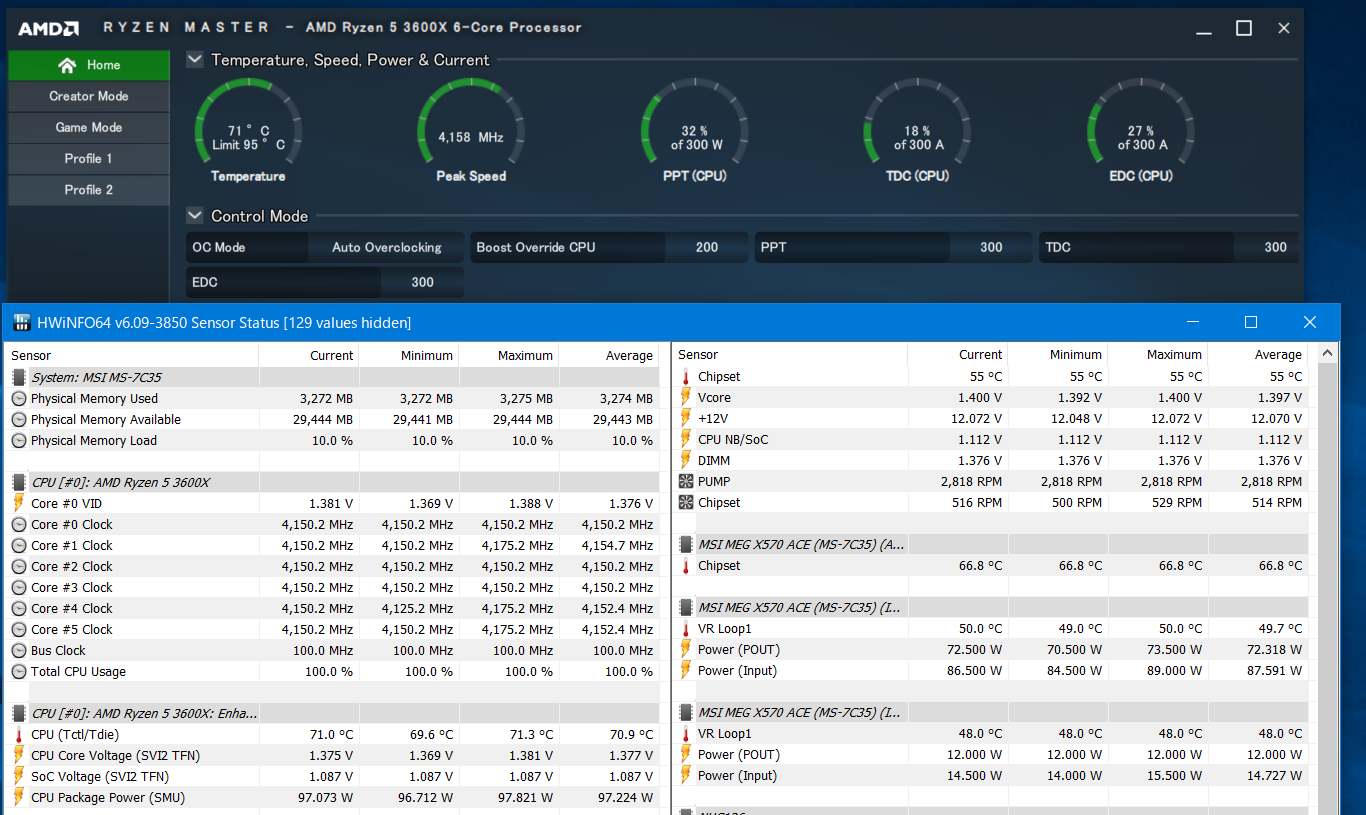
Task: Click the CPU [#0]: AMD Ryzen 5 3600X chip icon
Action: tap(18, 482)
